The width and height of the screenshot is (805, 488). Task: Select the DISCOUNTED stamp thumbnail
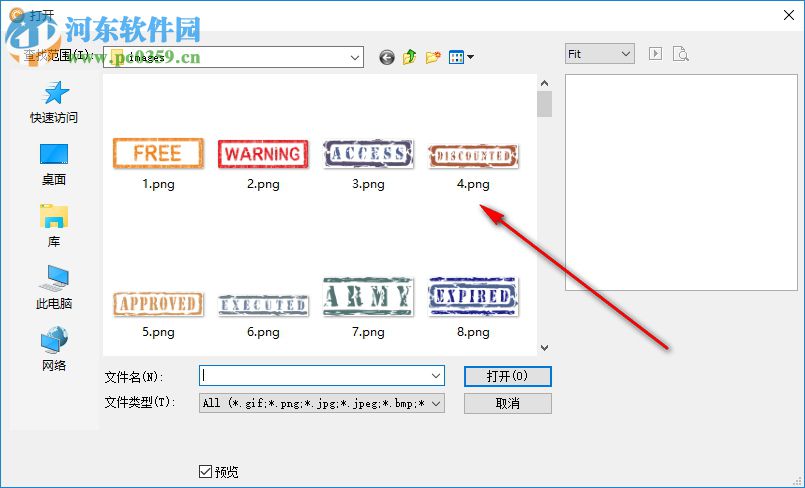point(473,156)
